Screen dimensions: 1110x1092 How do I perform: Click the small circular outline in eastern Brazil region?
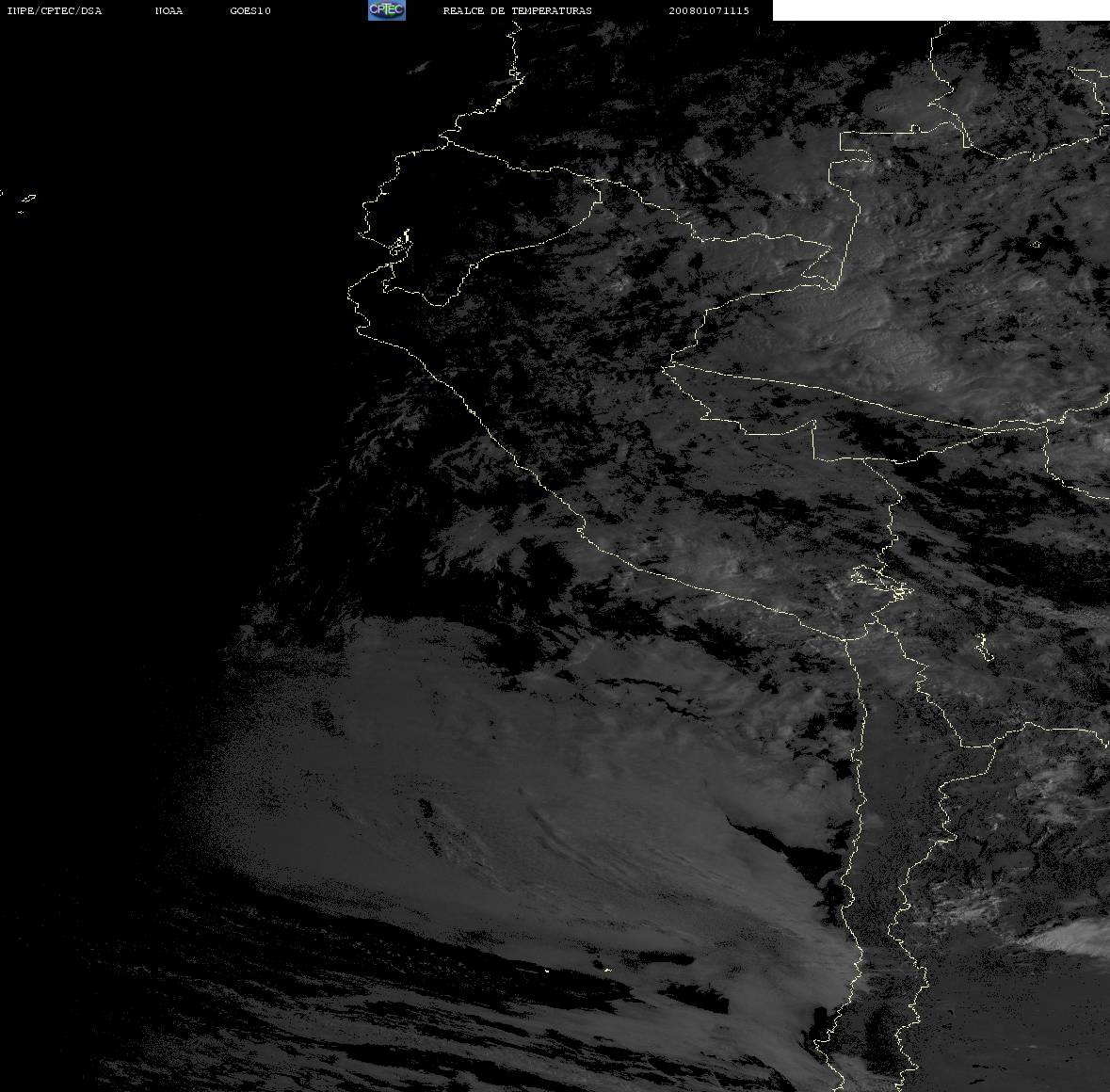point(1036,244)
